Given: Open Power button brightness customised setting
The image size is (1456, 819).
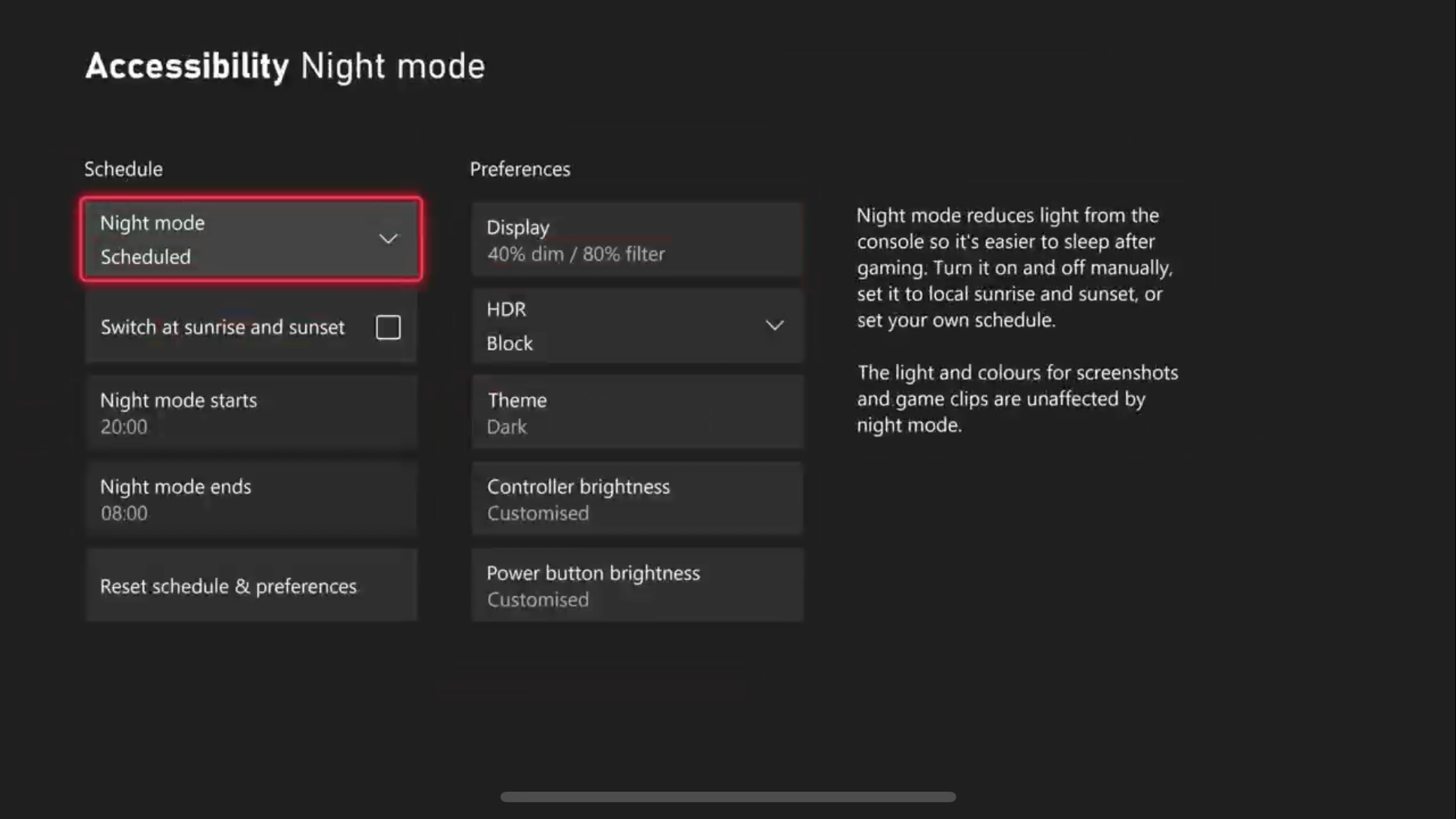Looking at the screenshot, I should [x=636, y=585].
